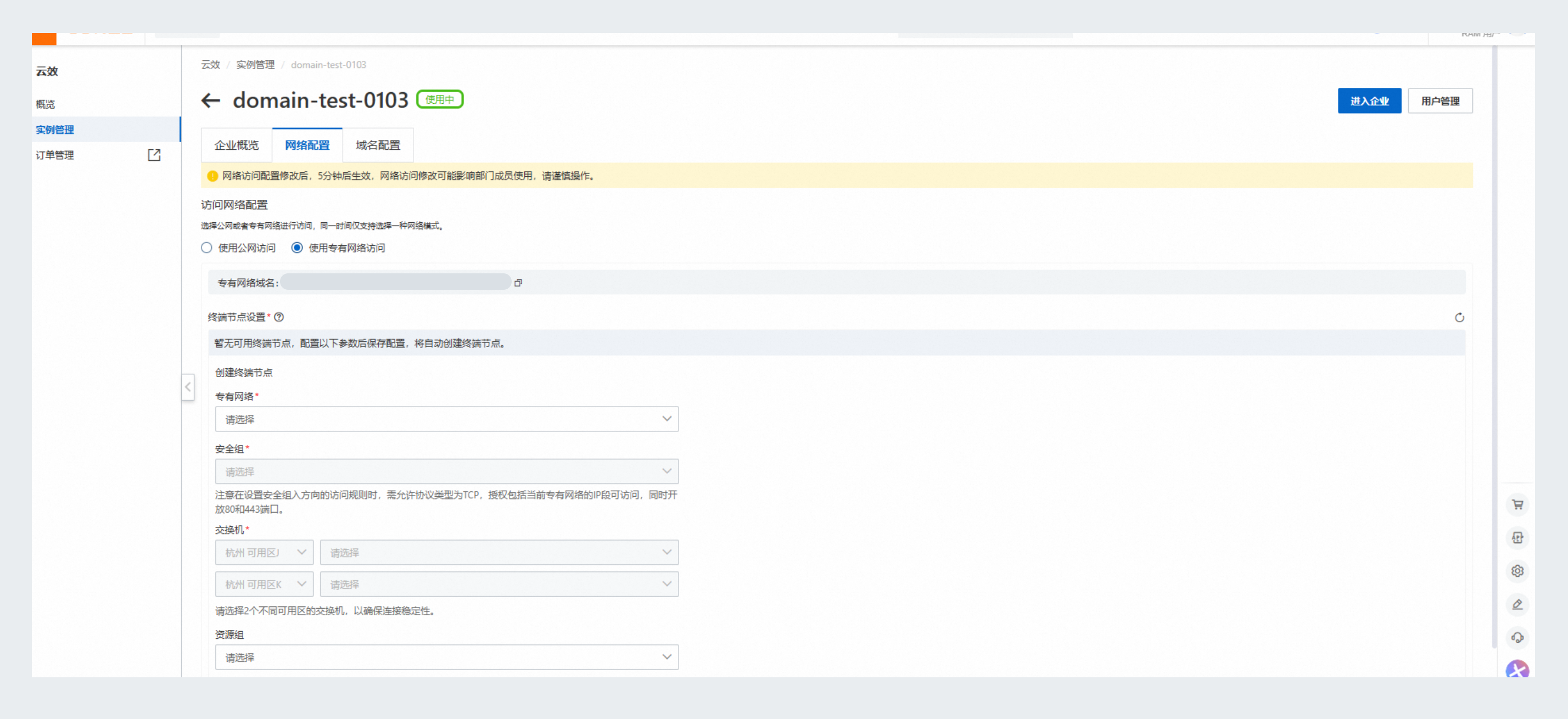
Task: Open the external link icon beside 订单管理
Action: click(154, 155)
